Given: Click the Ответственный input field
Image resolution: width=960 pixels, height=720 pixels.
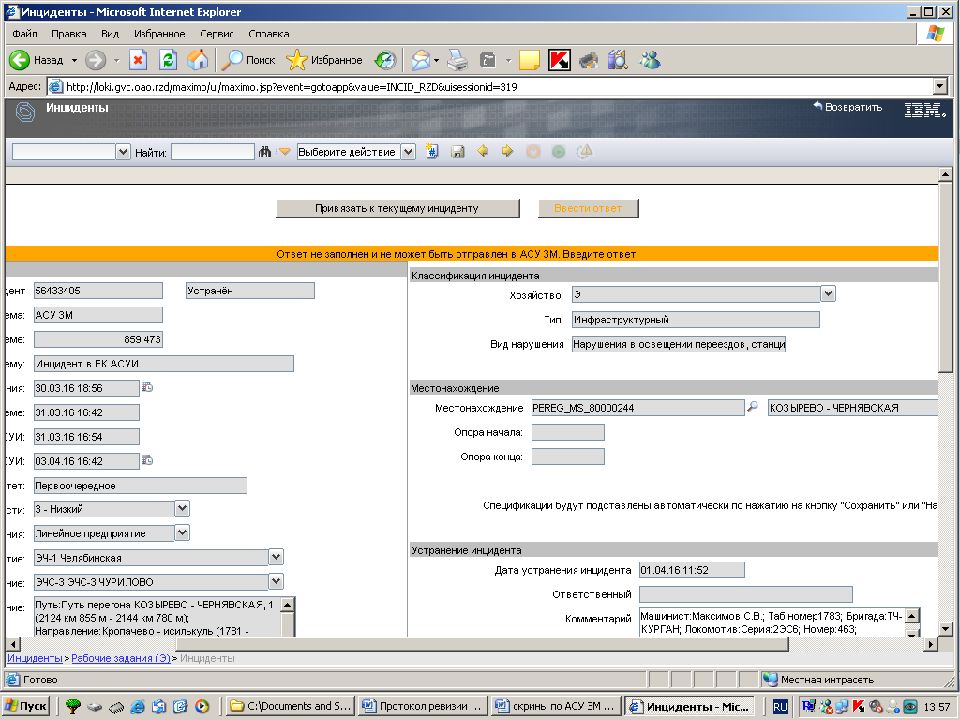Looking at the screenshot, I should (745, 594).
